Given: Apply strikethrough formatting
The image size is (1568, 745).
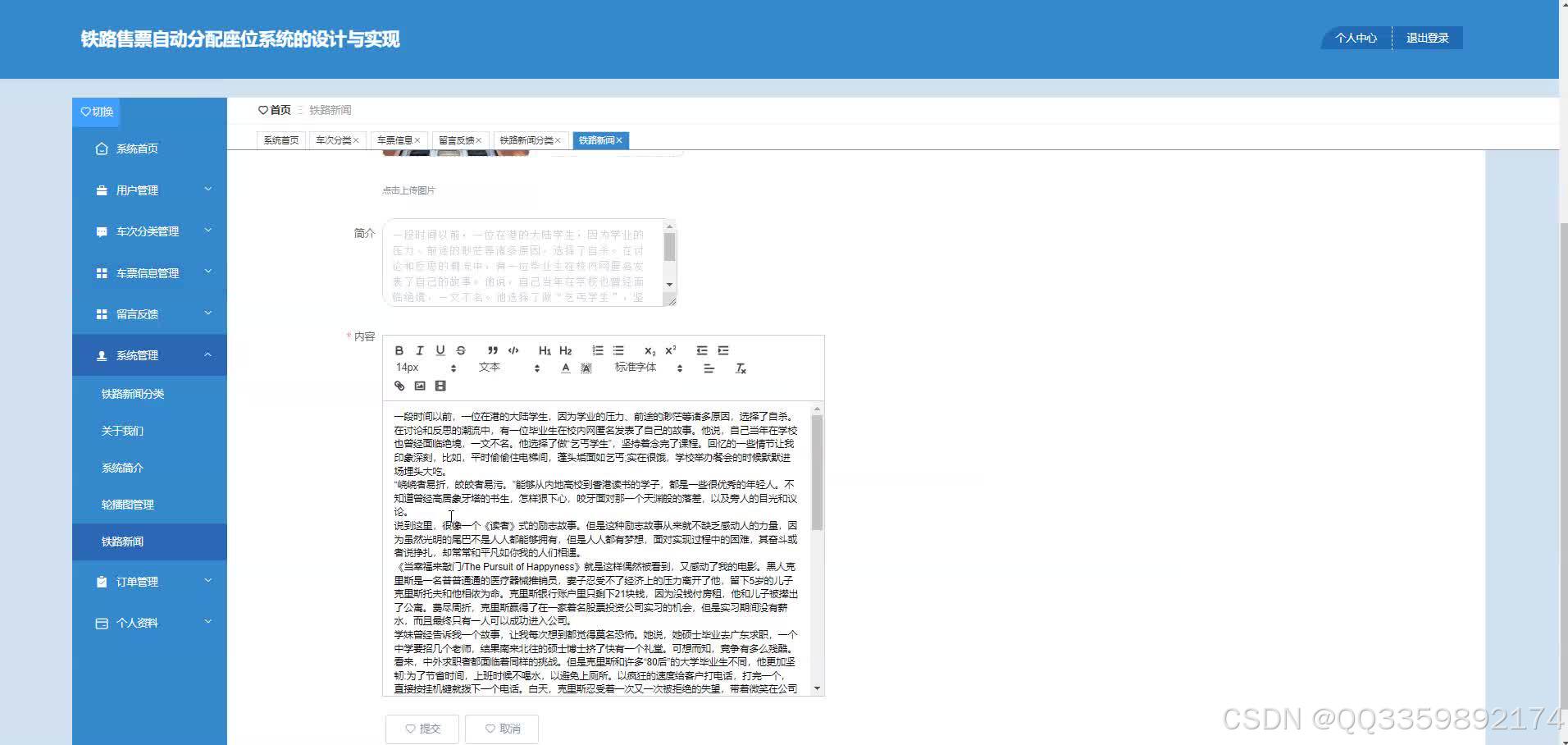Looking at the screenshot, I should (x=460, y=350).
